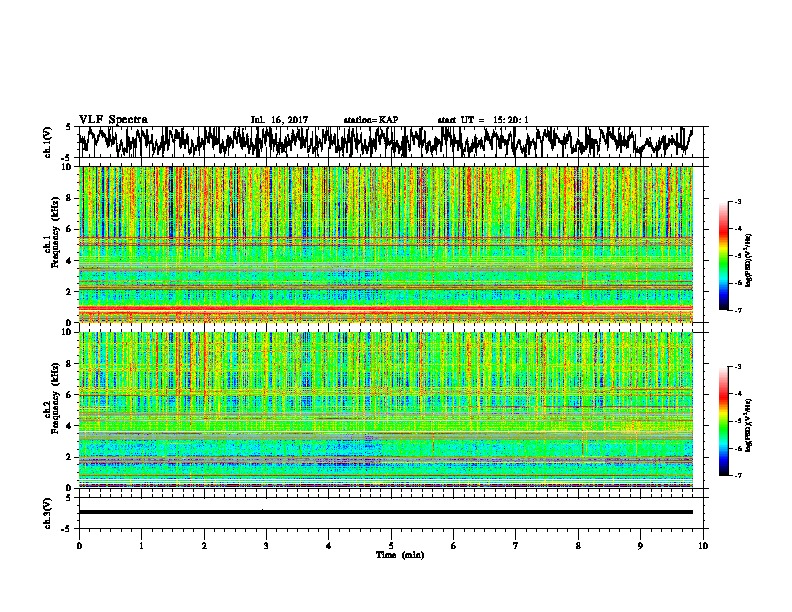Click the flat ch.3 voltage trace line
This screenshot has width=792, height=612.
tap(386, 512)
